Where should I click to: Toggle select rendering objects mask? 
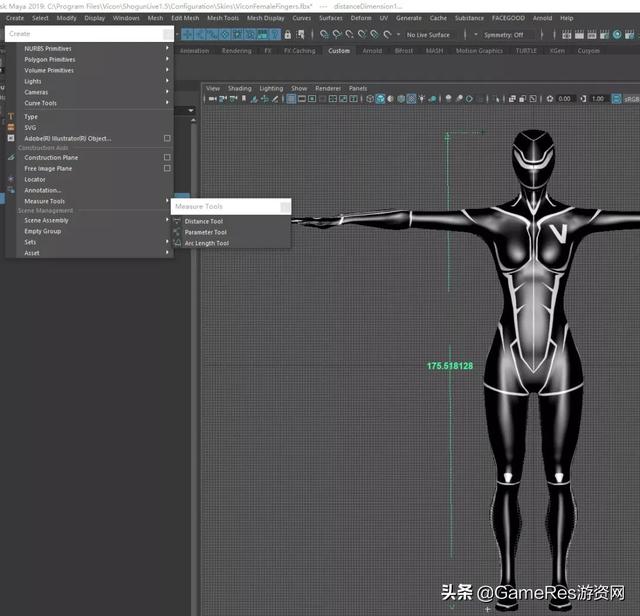(x=262, y=35)
